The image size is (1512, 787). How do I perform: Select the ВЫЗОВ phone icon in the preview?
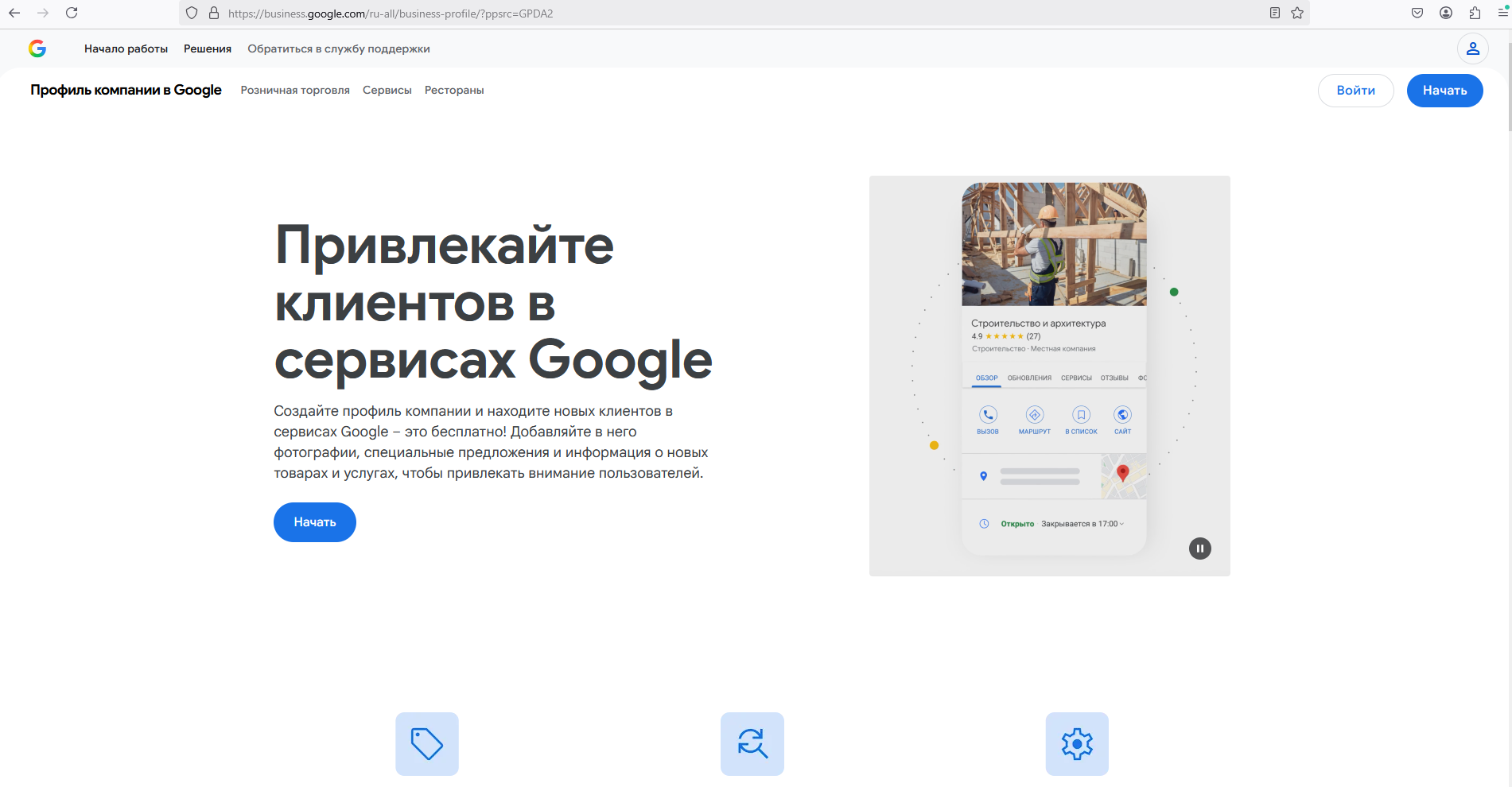pyautogui.click(x=988, y=415)
